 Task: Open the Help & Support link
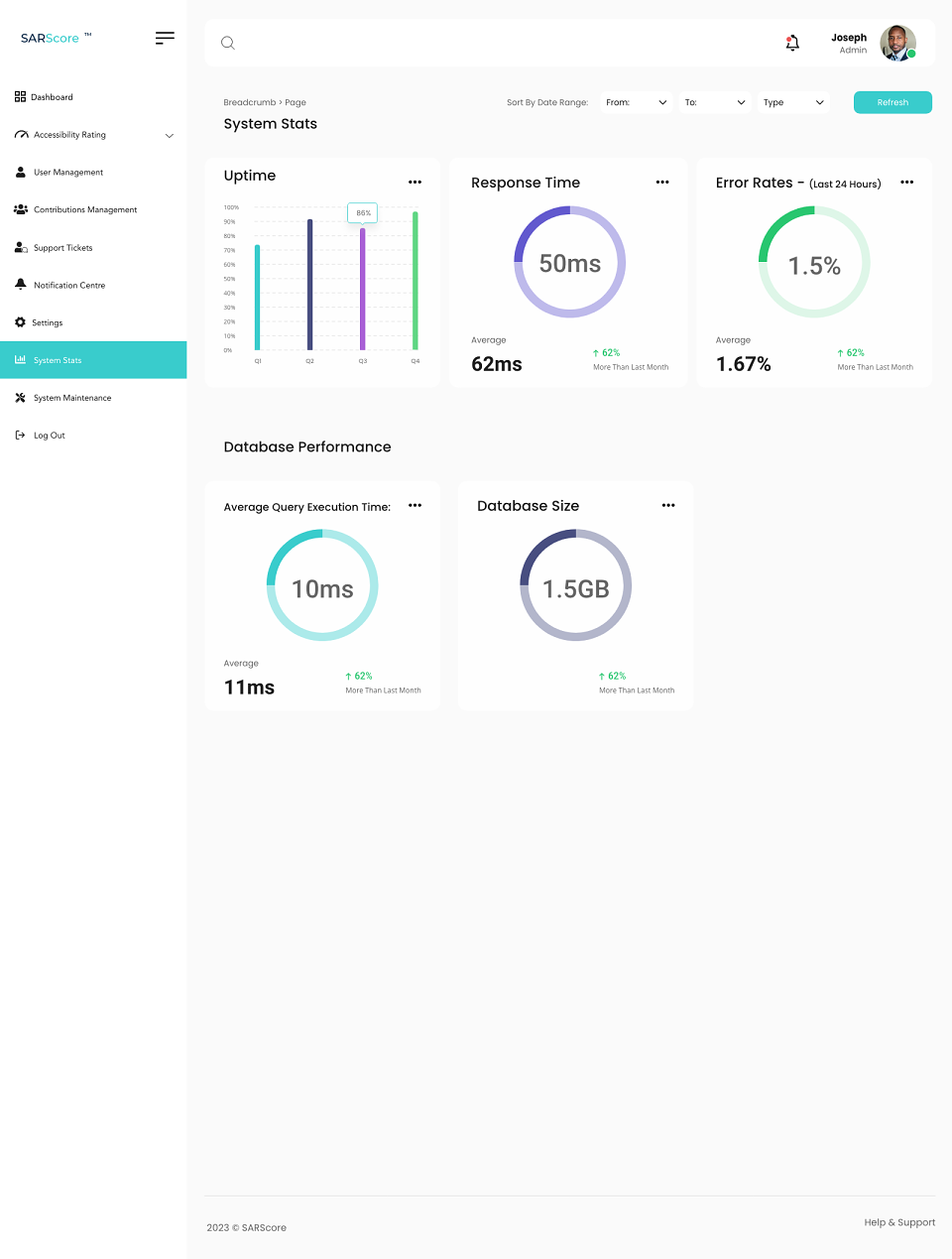899,1222
